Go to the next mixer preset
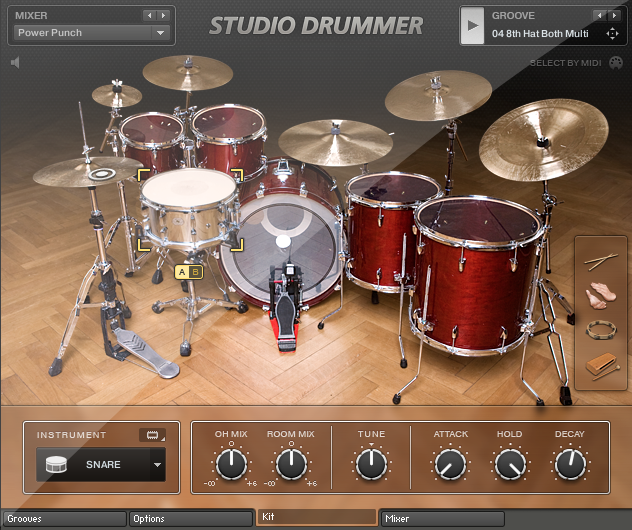 point(162,16)
